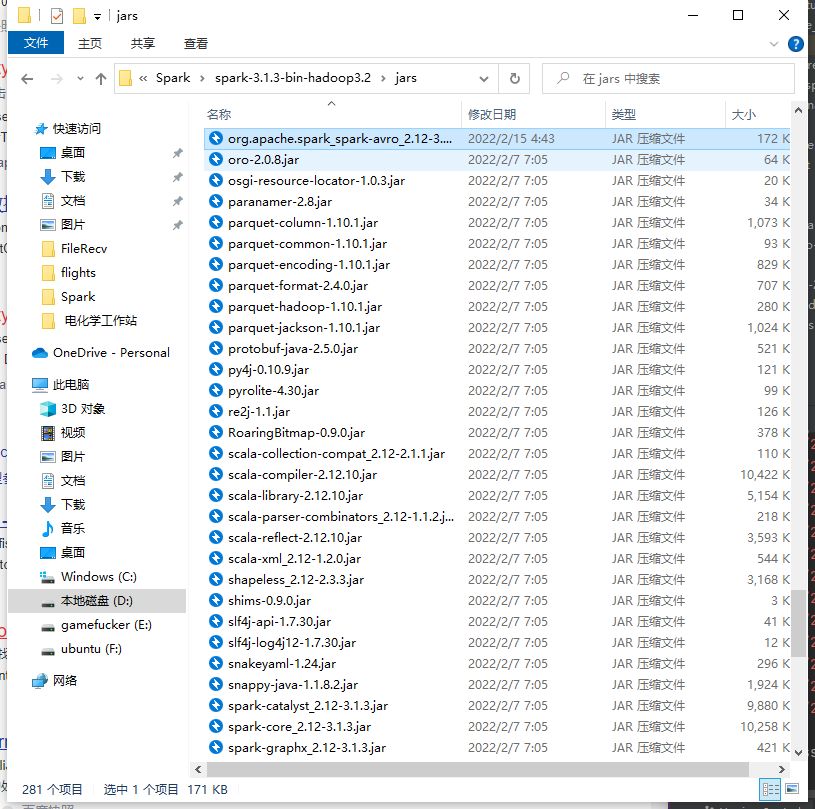
Task: Click the Back navigation arrow
Action: click(x=27, y=79)
